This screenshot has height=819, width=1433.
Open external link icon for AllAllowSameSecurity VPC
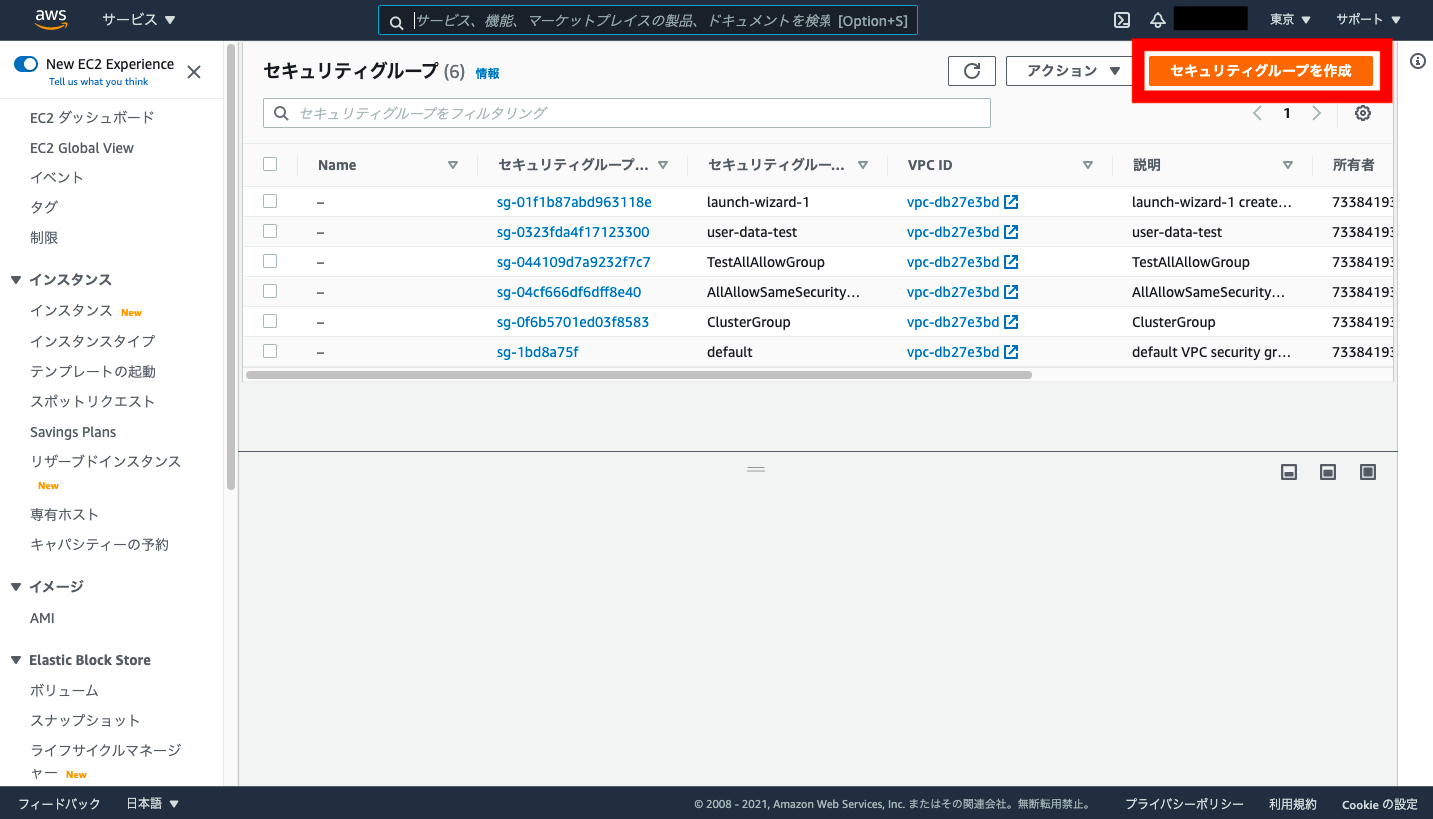coord(1011,292)
